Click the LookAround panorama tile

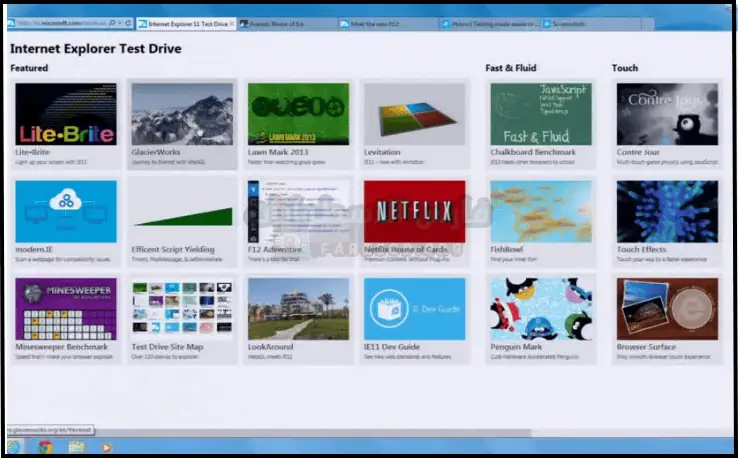[298, 308]
